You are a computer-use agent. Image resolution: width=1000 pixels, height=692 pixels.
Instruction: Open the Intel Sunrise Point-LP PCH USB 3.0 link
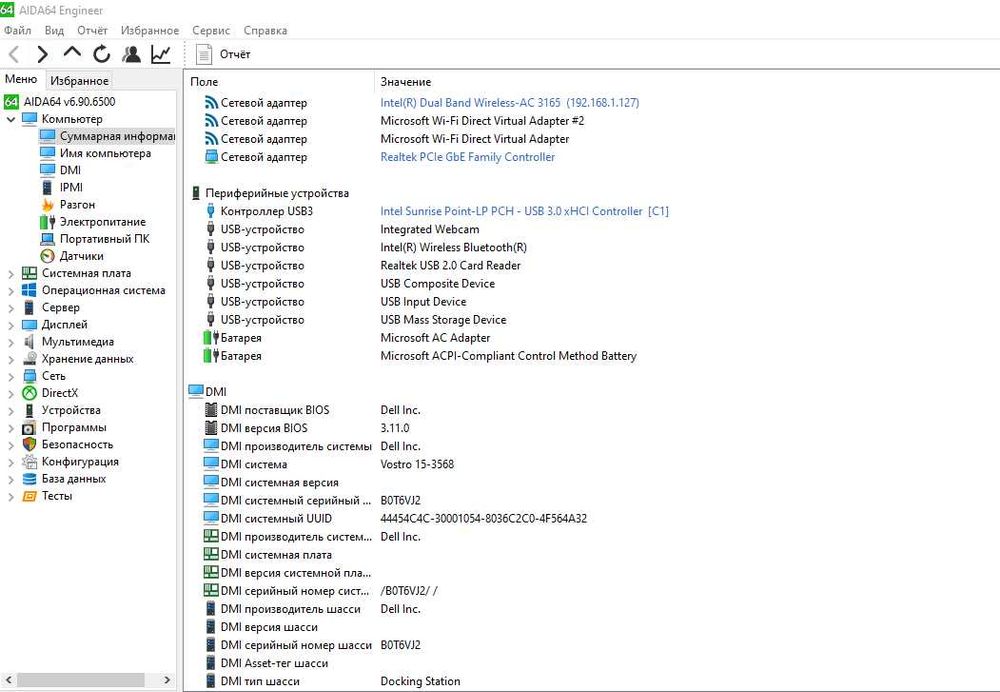click(524, 211)
